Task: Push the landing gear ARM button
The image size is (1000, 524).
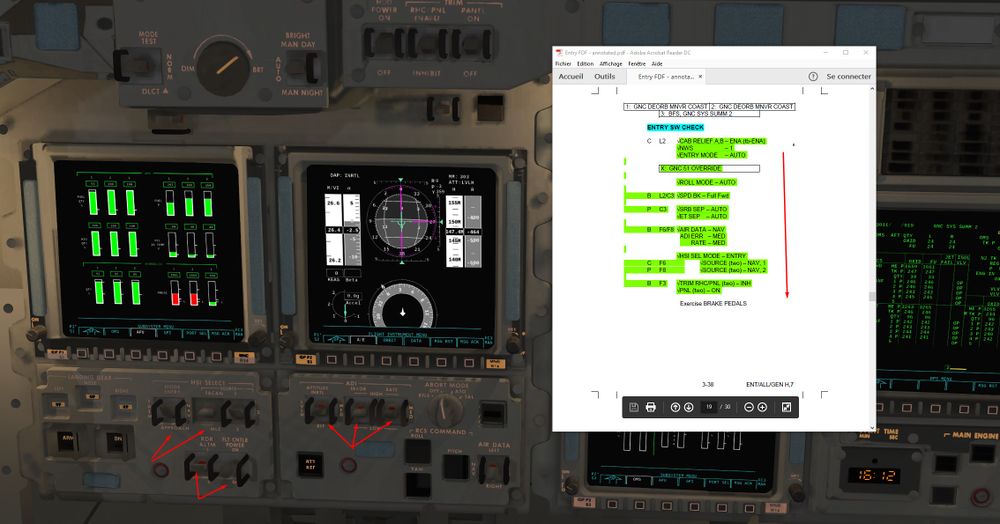Action: (66, 439)
